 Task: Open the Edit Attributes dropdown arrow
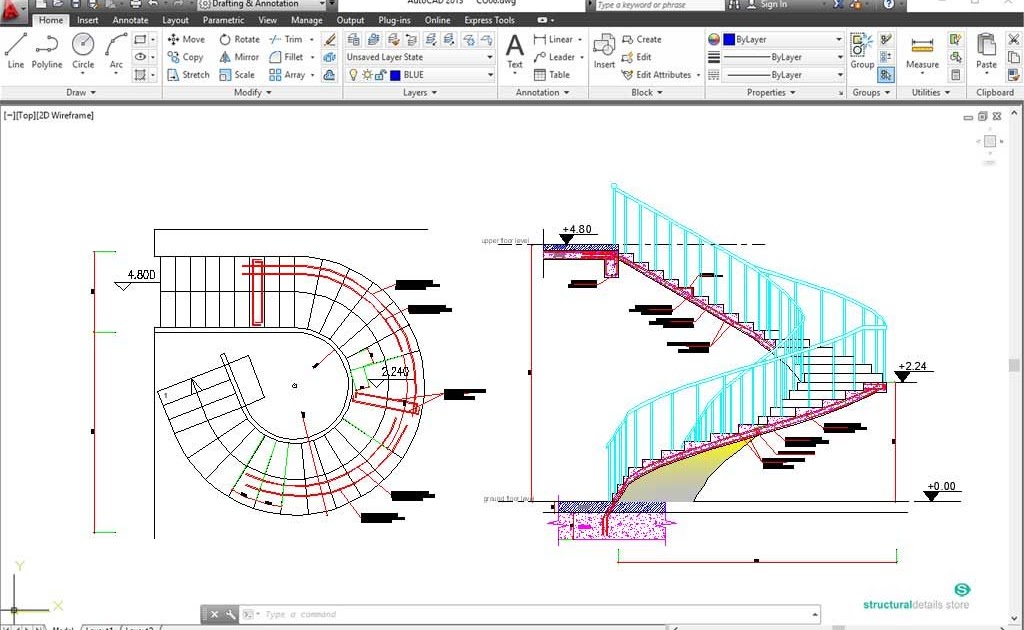(698, 75)
